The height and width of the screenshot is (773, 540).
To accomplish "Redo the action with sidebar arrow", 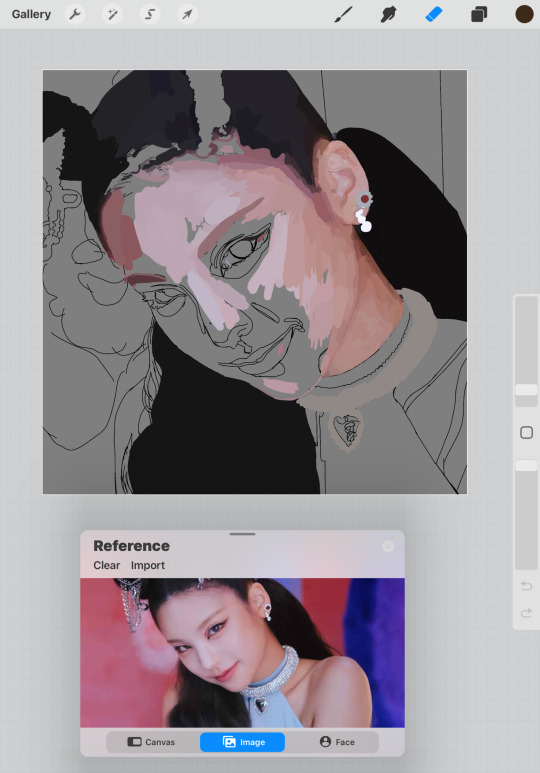I will click(526, 613).
